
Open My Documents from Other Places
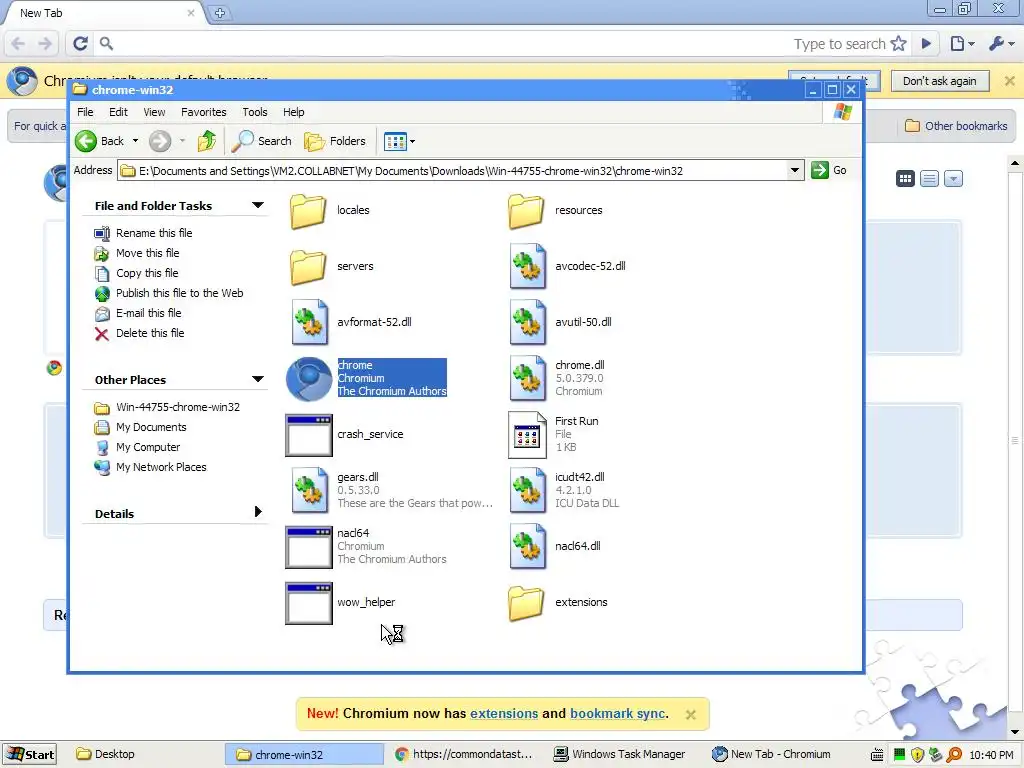151,427
